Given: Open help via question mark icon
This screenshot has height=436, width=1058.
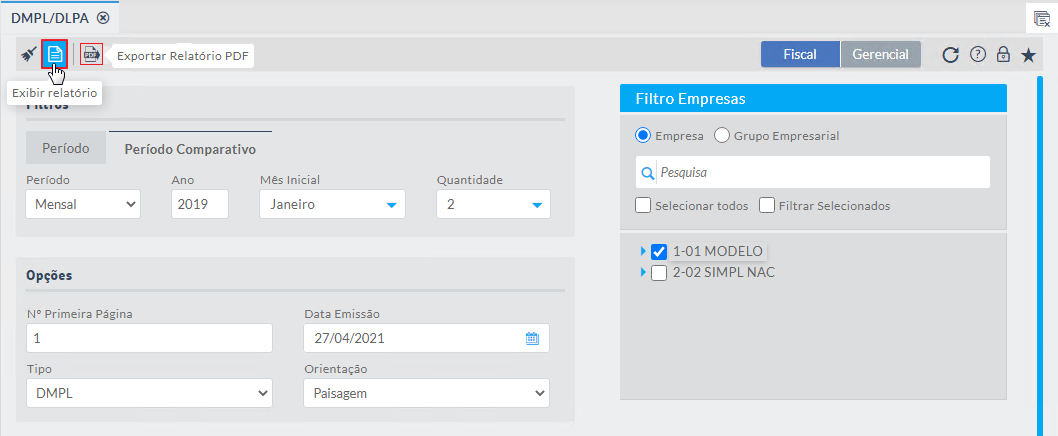Looking at the screenshot, I should 978,55.
